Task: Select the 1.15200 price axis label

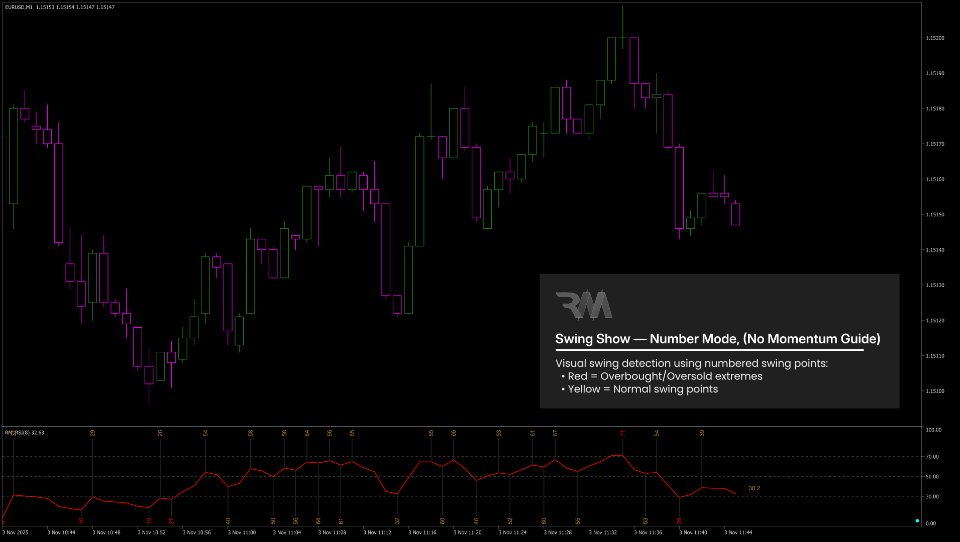Action: click(x=935, y=38)
